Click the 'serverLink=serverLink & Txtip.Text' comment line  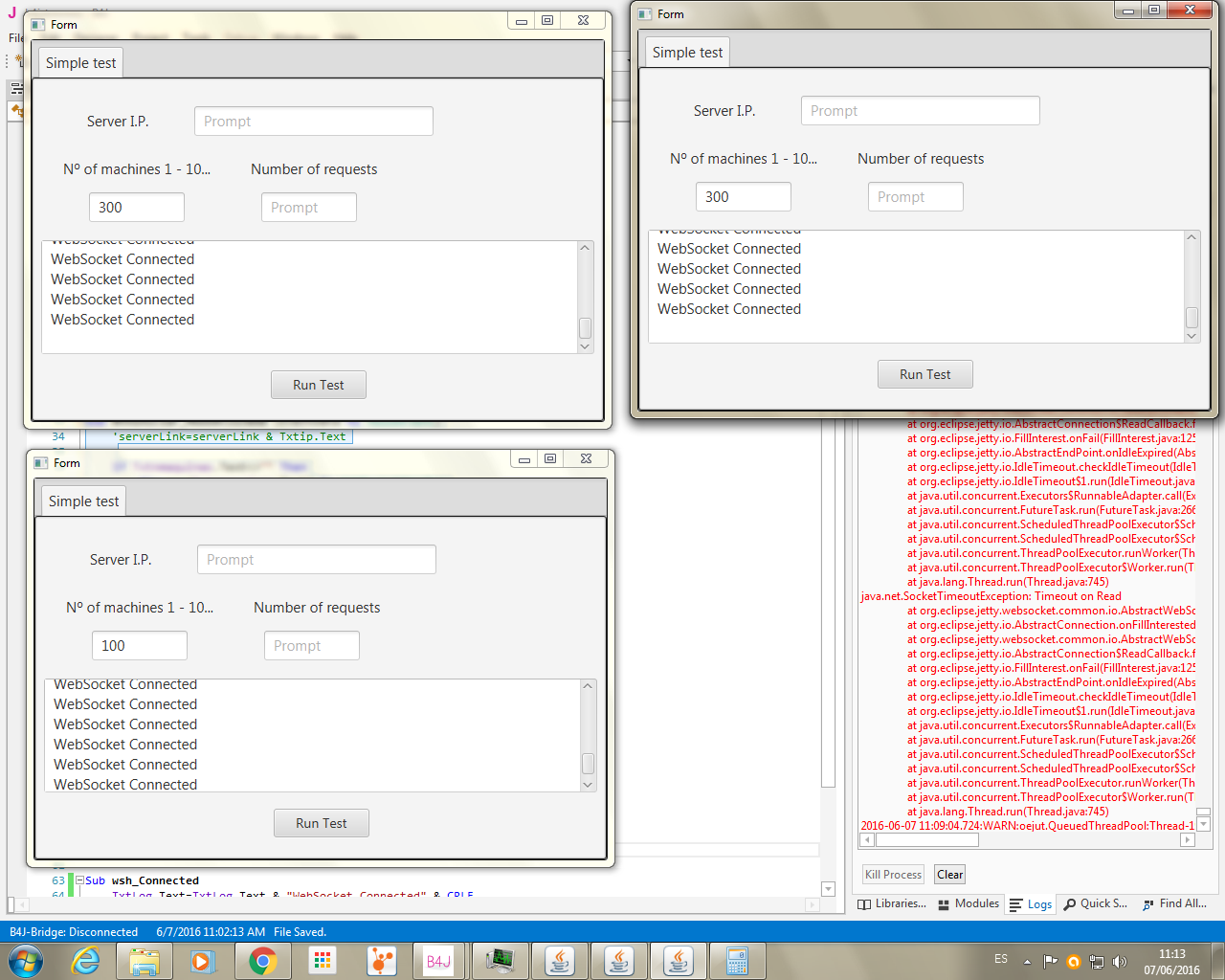coord(230,436)
